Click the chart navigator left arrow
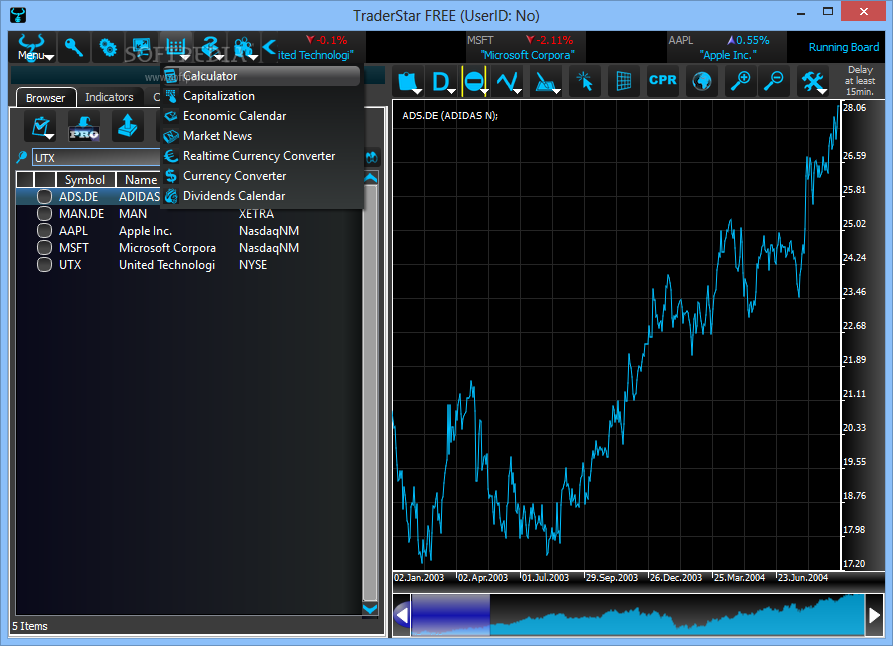This screenshot has height=646, width=893. coord(402,615)
